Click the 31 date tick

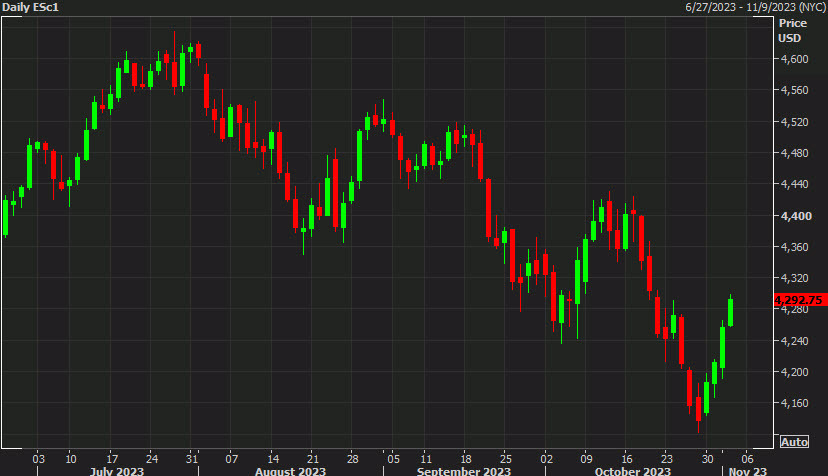pos(192,459)
